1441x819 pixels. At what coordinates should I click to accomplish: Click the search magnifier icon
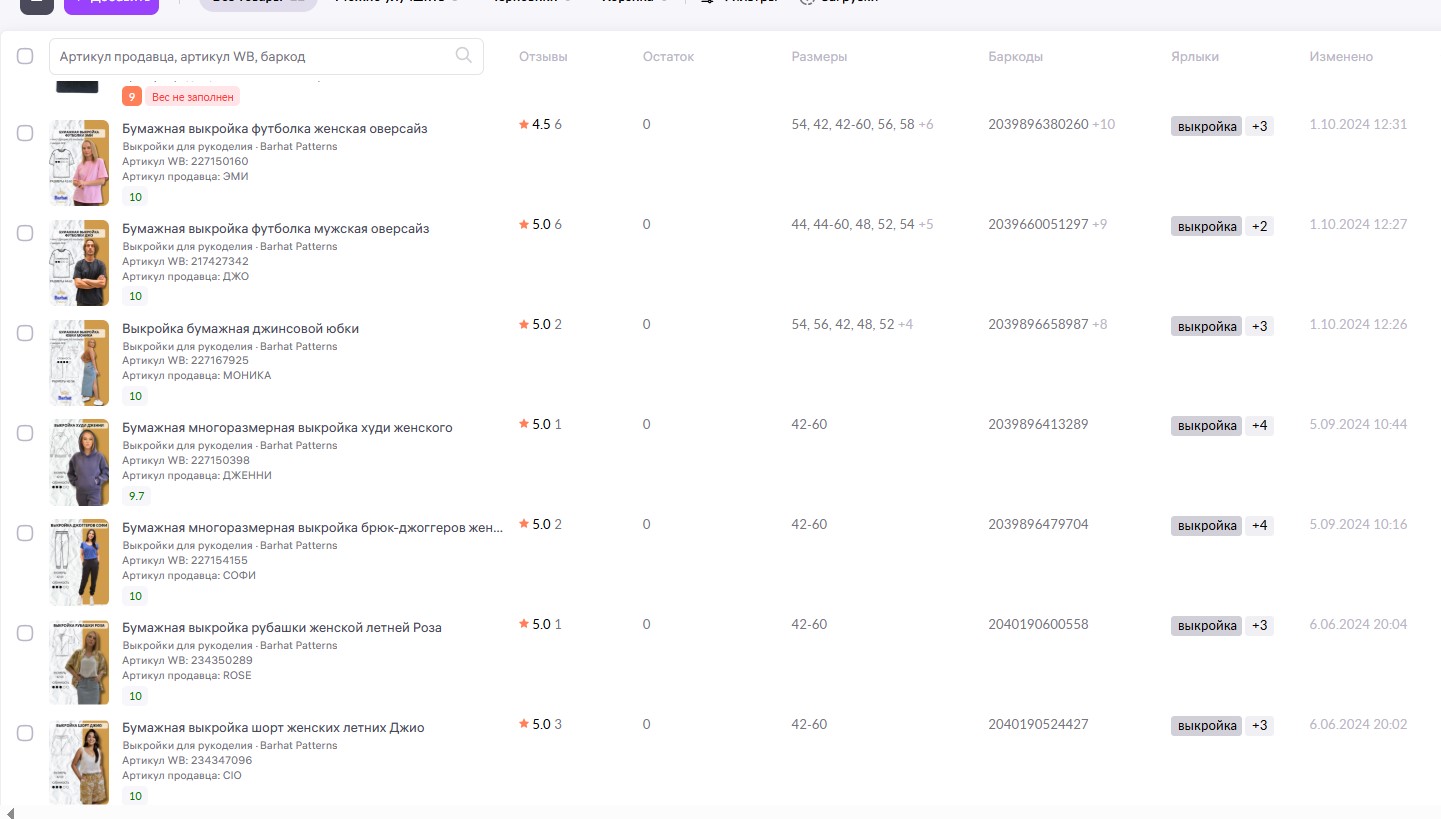pos(463,56)
